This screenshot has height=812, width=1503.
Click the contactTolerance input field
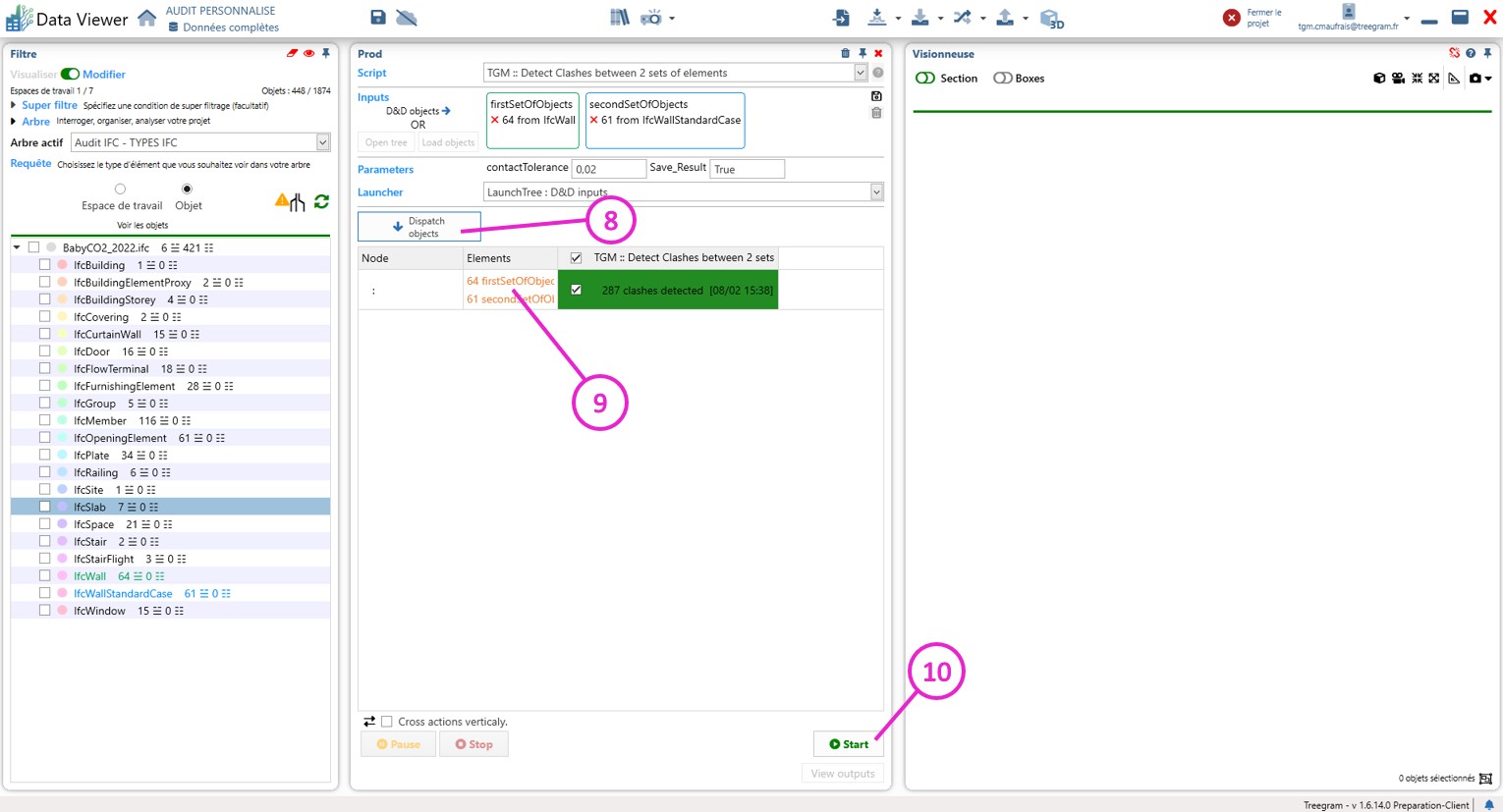click(x=608, y=169)
